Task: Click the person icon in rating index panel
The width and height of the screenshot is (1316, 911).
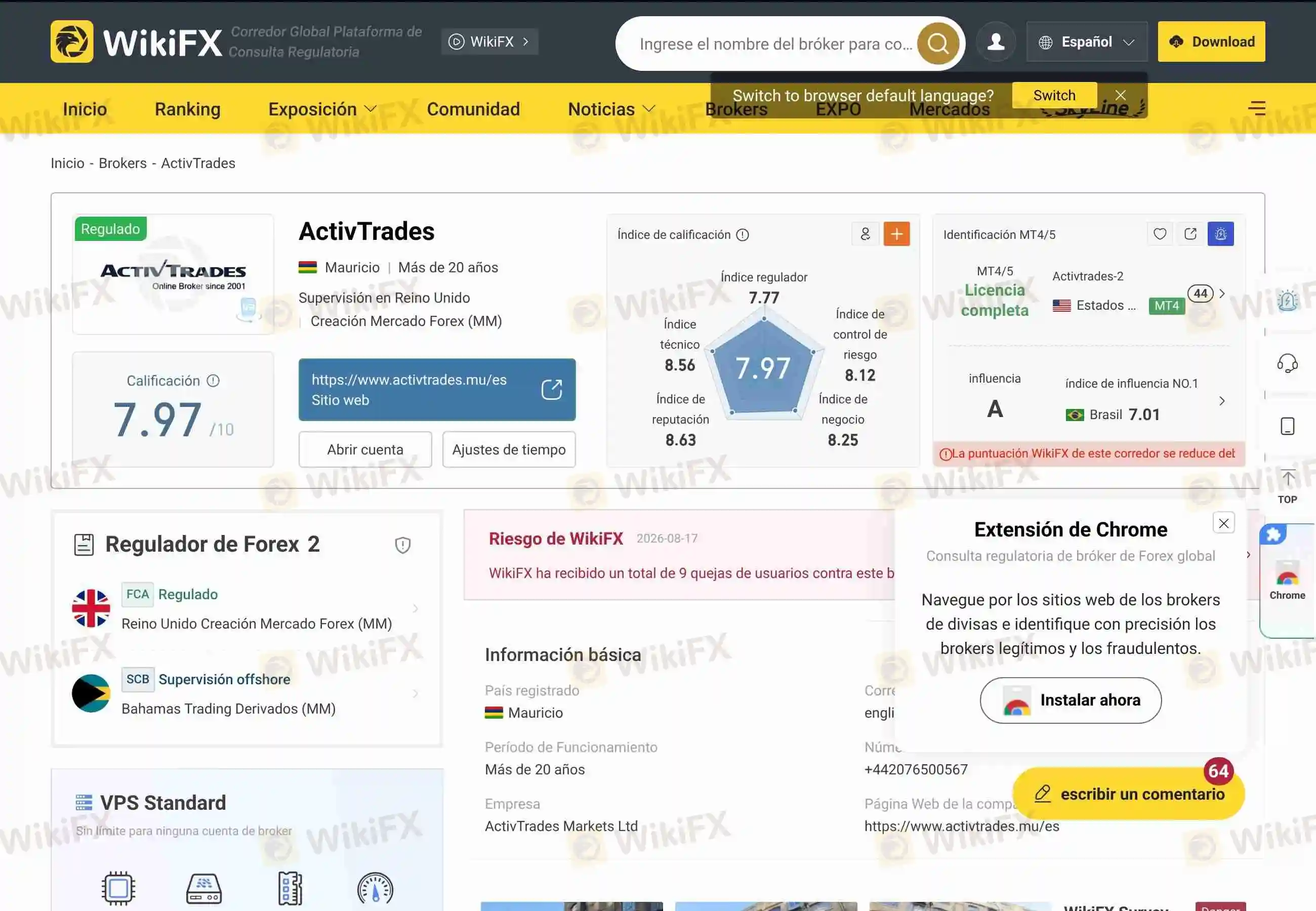Action: pos(865,234)
